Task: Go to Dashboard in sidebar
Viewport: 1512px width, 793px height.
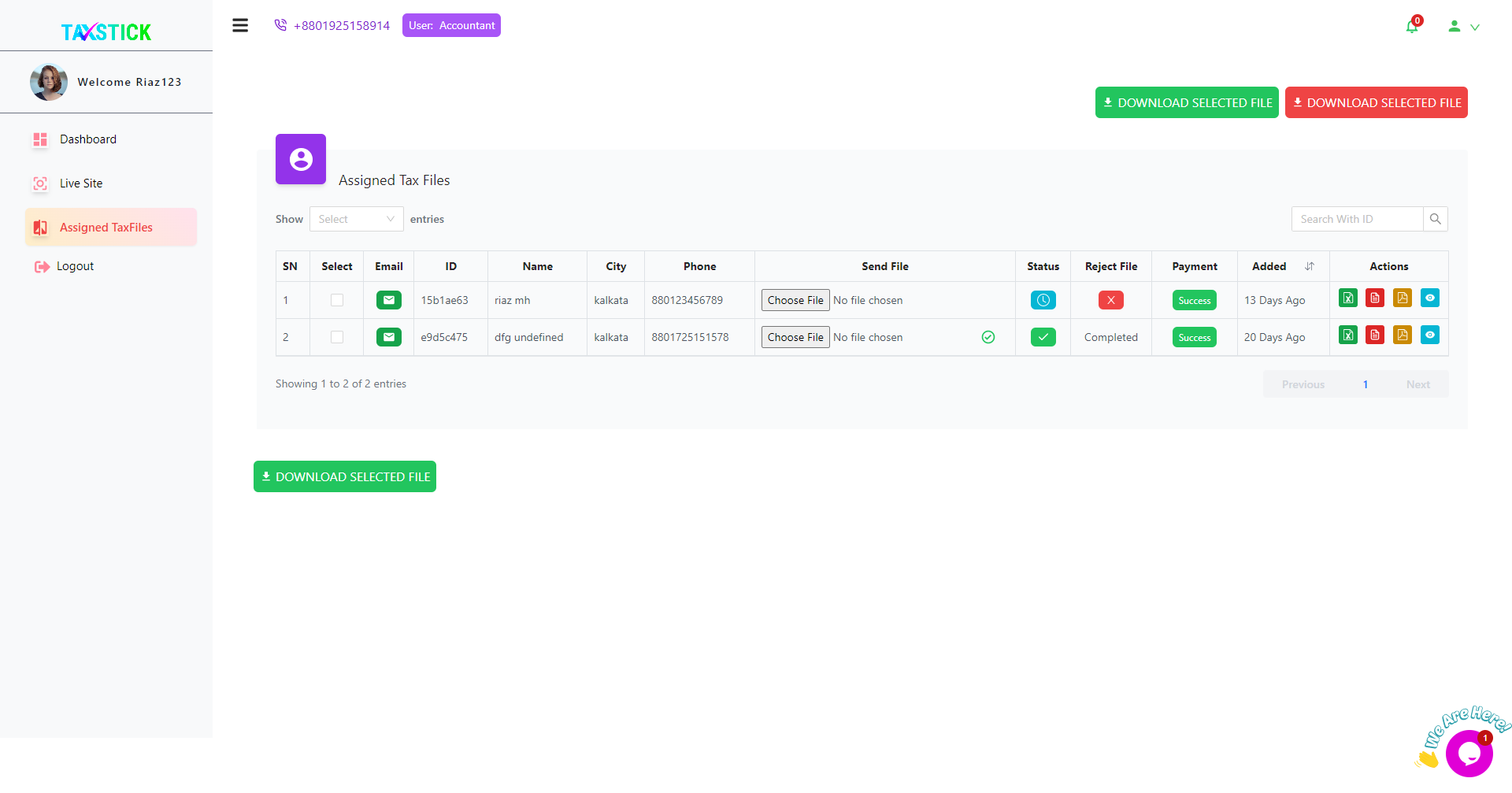Action: pyautogui.click(x=88, y=139)
